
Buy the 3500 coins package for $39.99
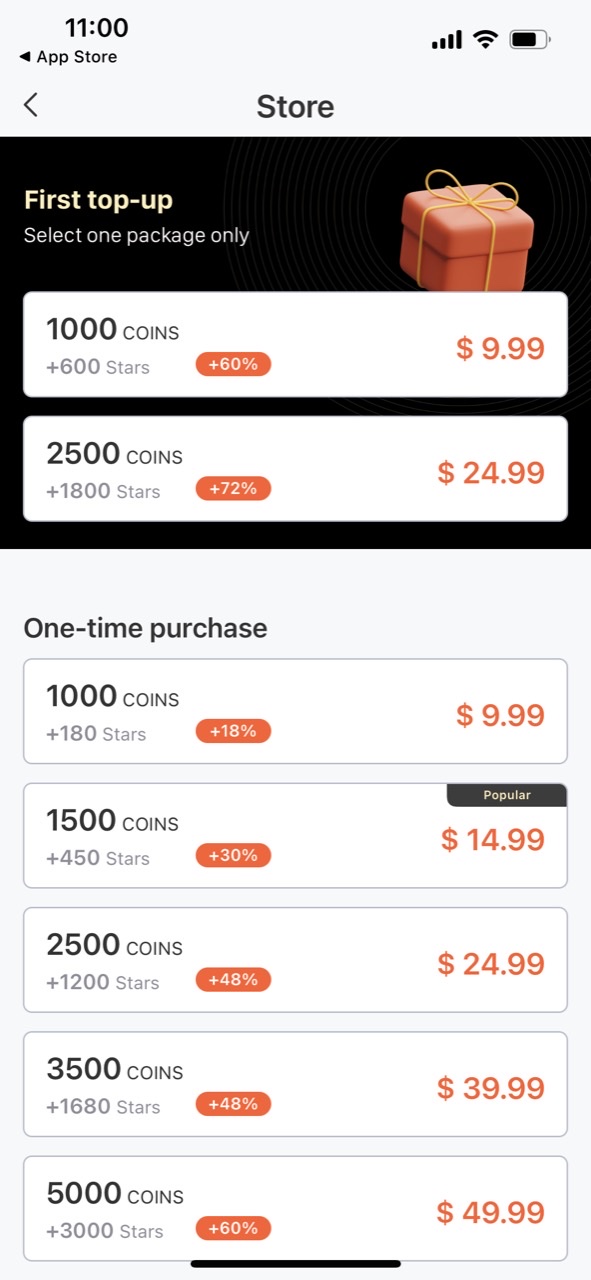click(295, 1084)
